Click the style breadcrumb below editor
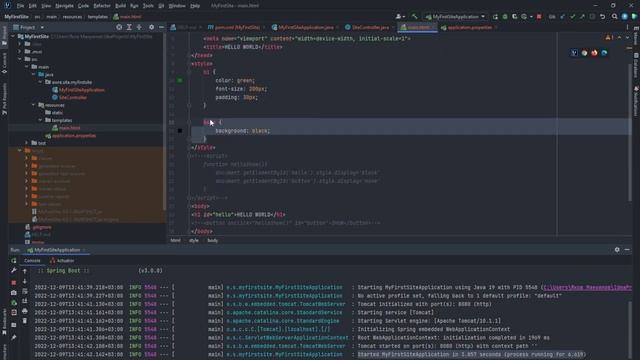Viewport: 640px width, 360px height. click(194, 240)
